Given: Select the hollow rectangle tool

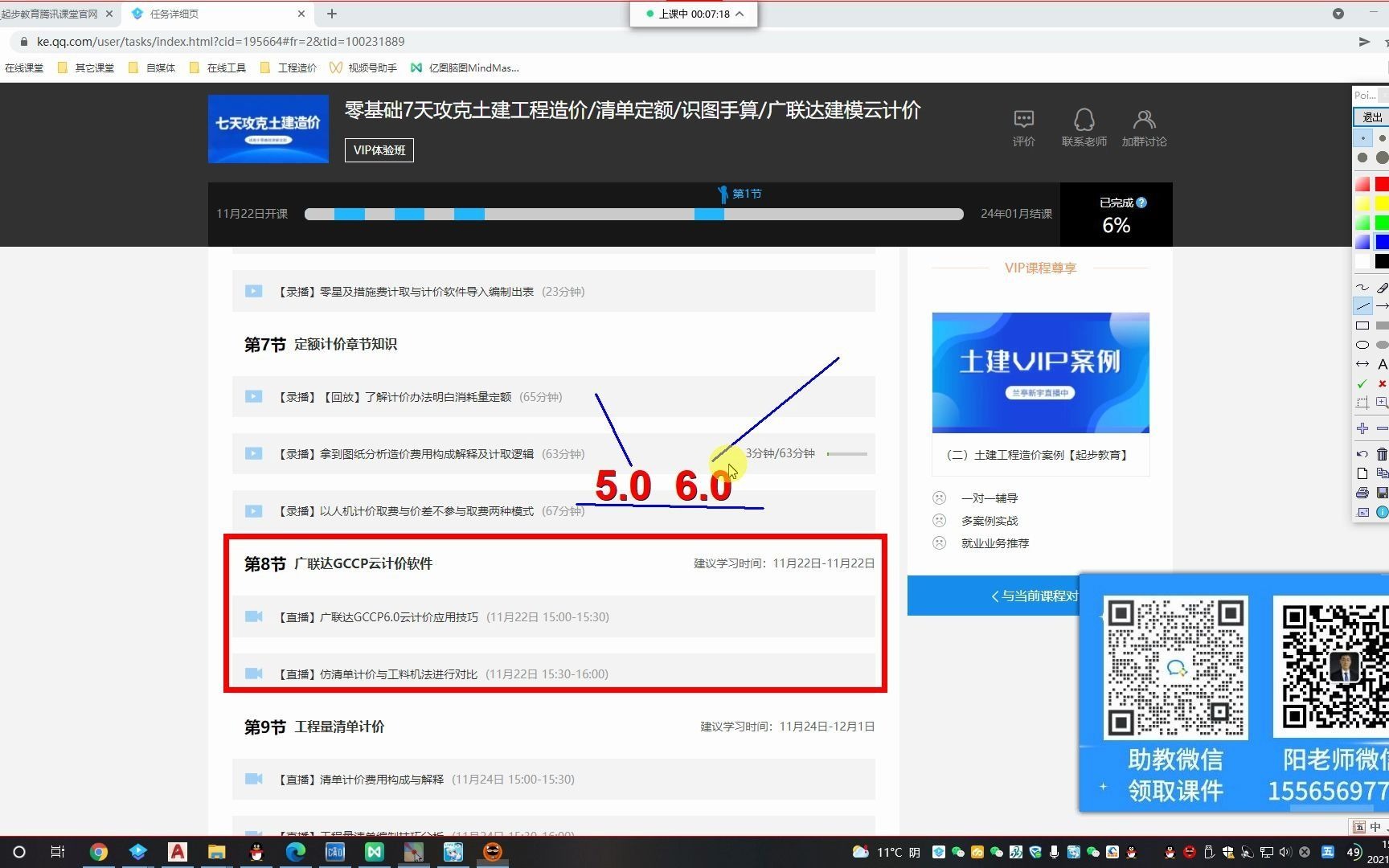Looking at the screenshot, I should [x=1362, y=325].
